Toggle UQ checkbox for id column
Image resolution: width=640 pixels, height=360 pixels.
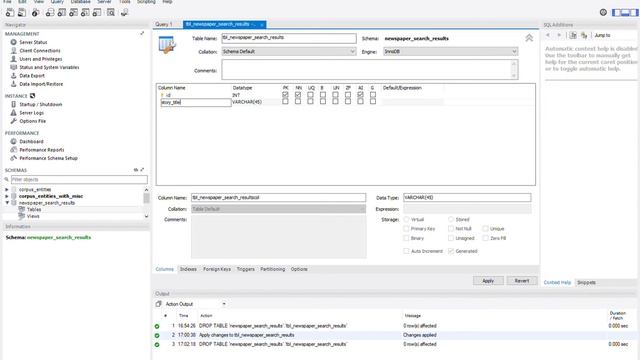click(x=311, y=95)
